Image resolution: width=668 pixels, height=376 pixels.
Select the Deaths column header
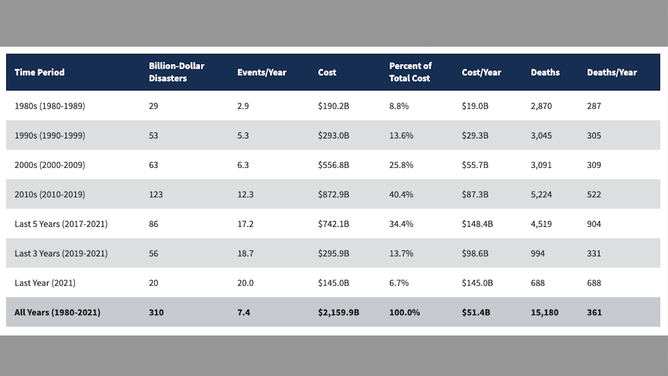[545, 72]
